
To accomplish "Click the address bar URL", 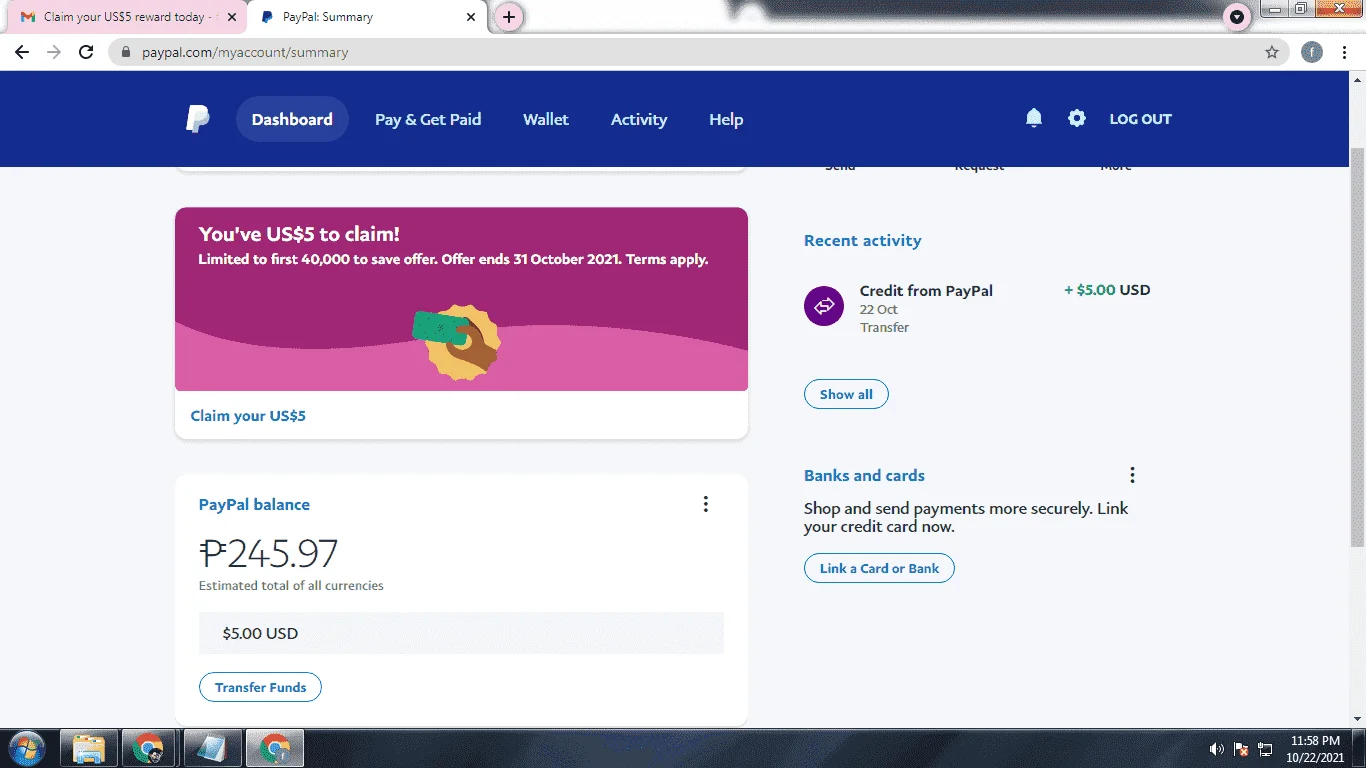I will pyautogui.click(x=245, y=52).
